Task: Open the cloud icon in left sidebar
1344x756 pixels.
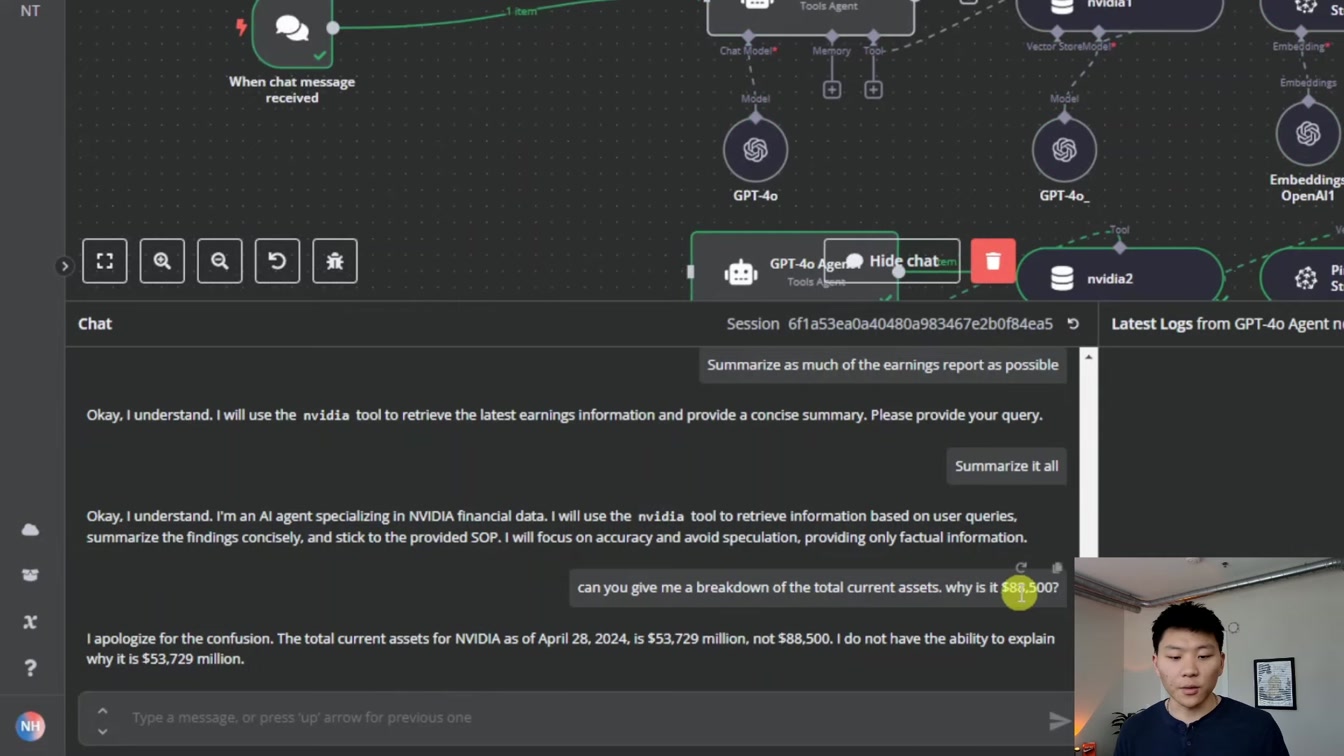Action: [30, 529]
